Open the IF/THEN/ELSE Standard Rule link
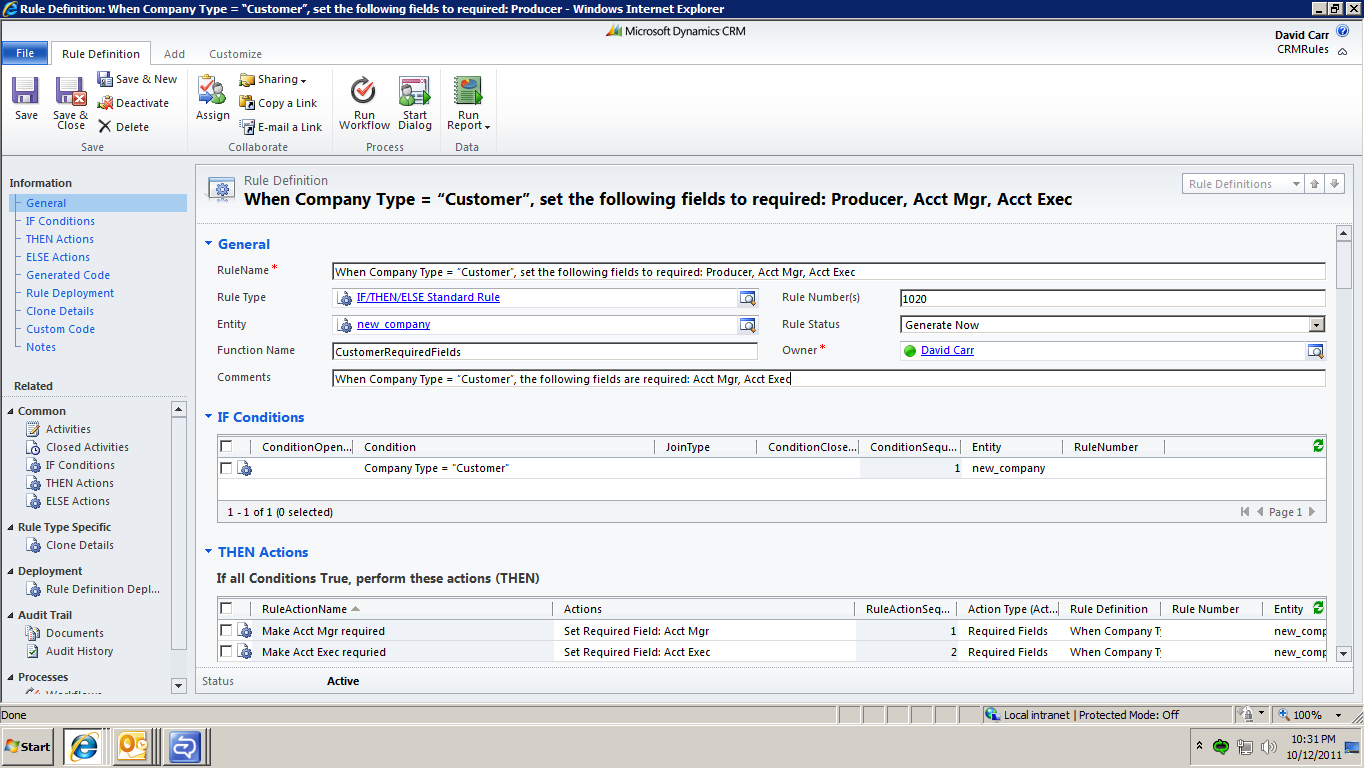This screenshot has width=1364, height=768. pos(428,297)
